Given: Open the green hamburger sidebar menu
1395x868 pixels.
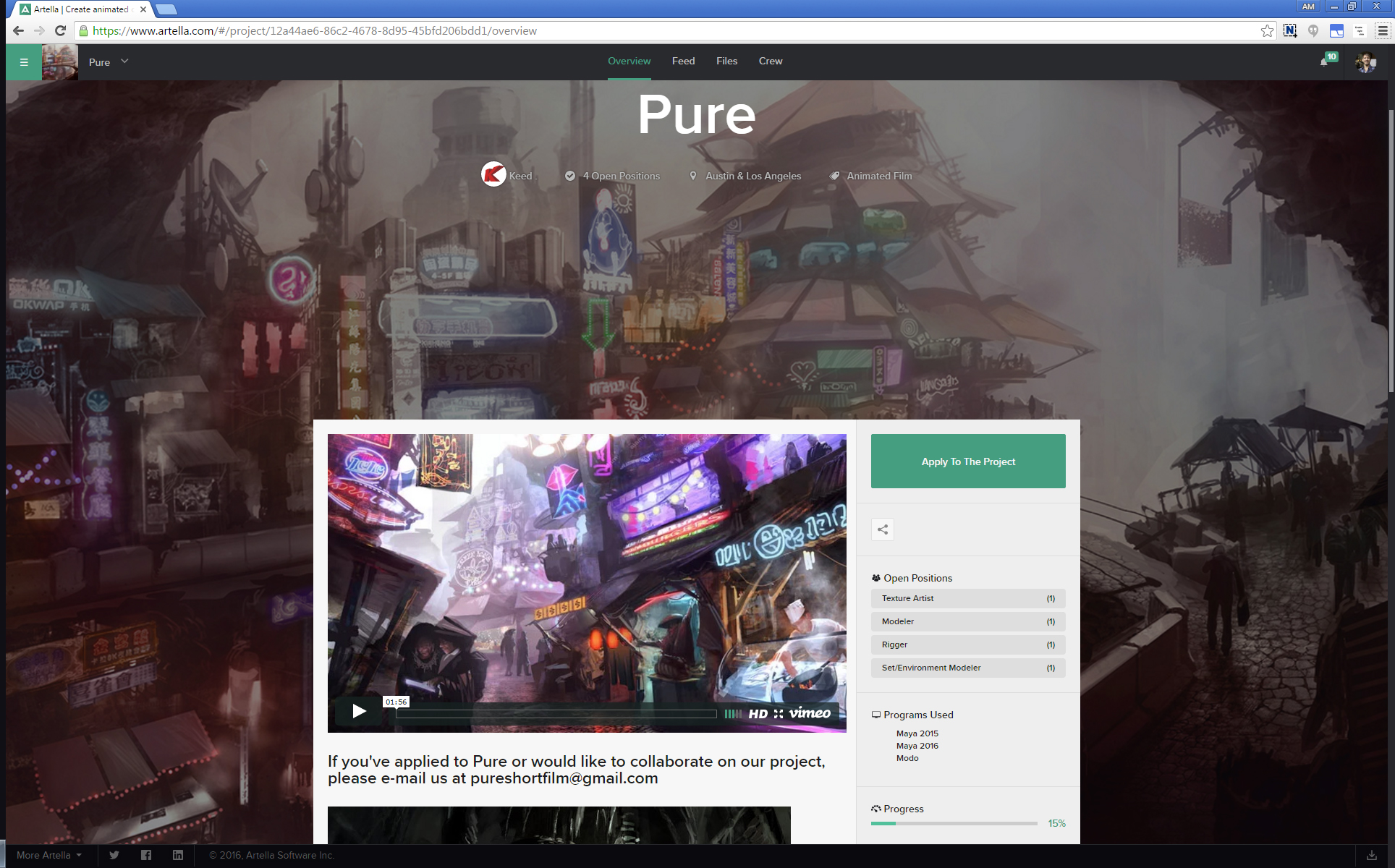Looking at the screenshot, I should (24, 62).
